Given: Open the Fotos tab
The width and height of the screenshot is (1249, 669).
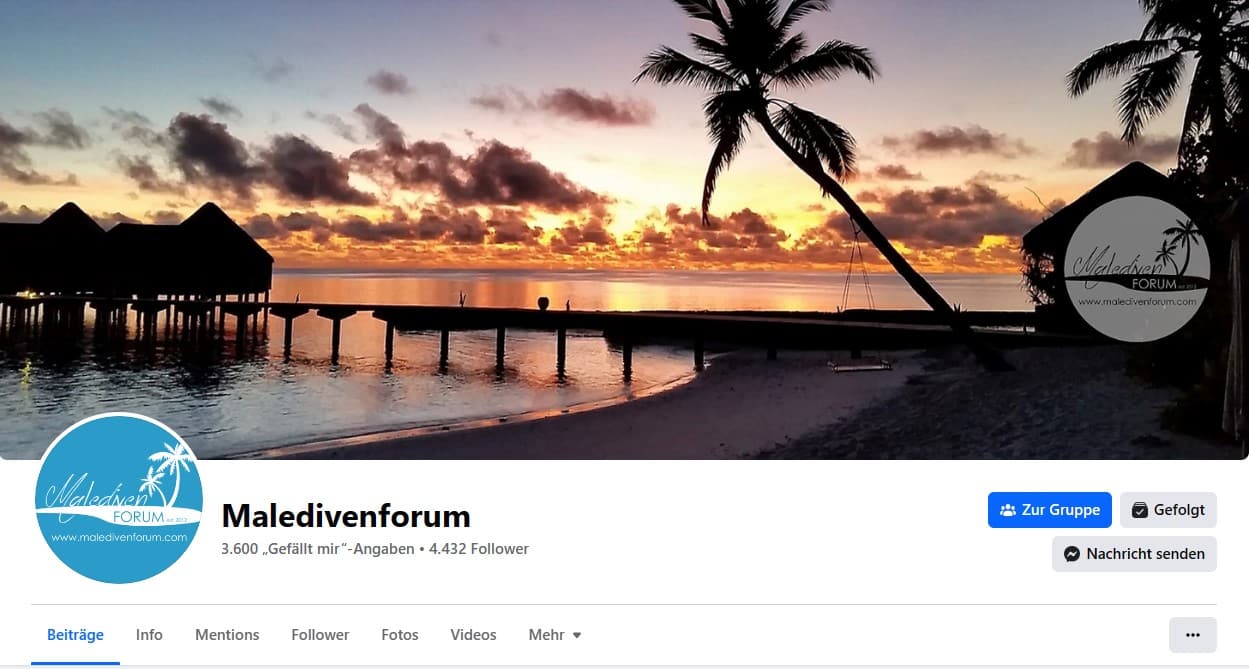Looking at the screenshot, I should [x=400, y=635].
